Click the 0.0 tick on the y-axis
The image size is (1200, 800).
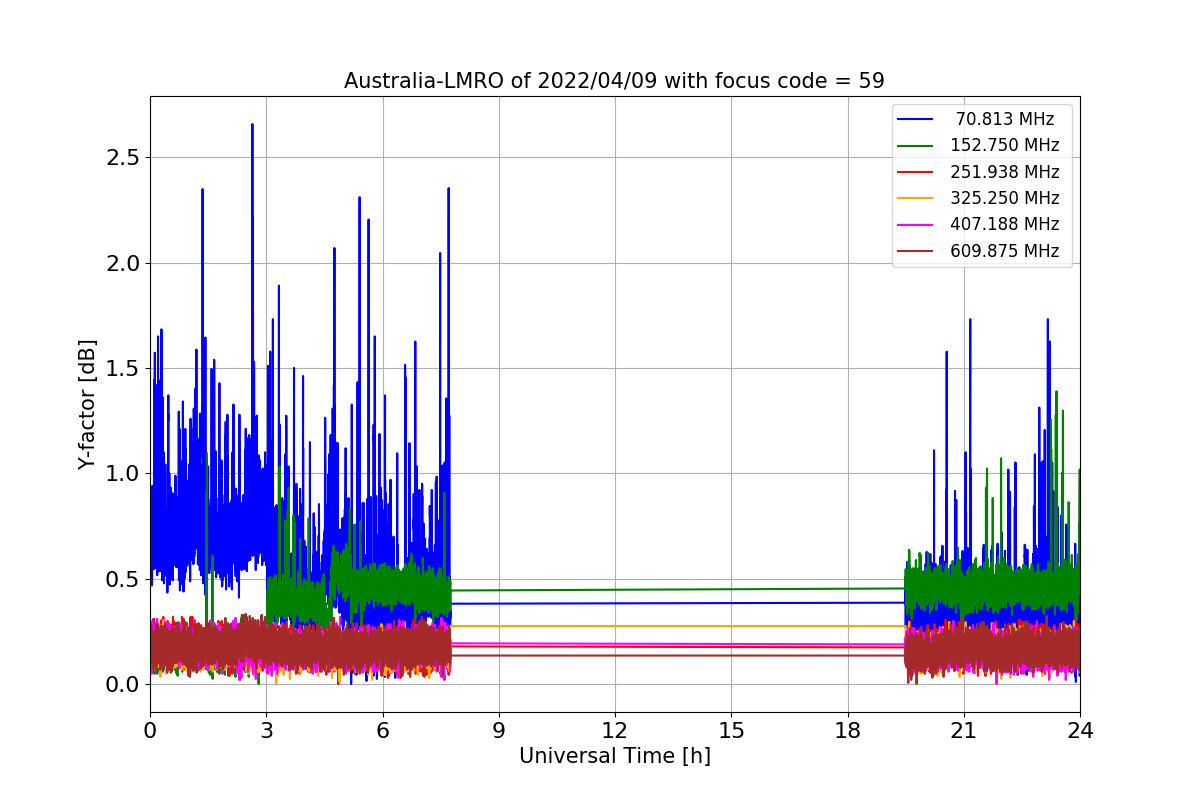click(124, 685)
